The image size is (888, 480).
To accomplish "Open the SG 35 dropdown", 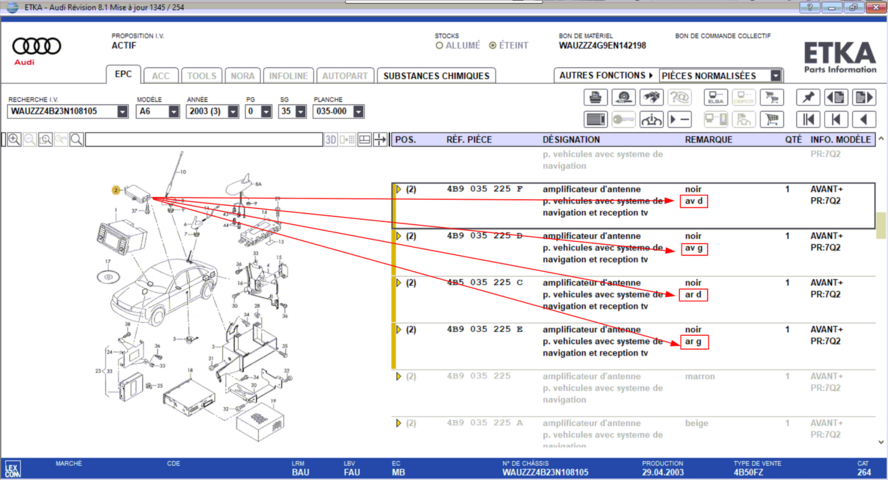I will click(x=301, y=112).
